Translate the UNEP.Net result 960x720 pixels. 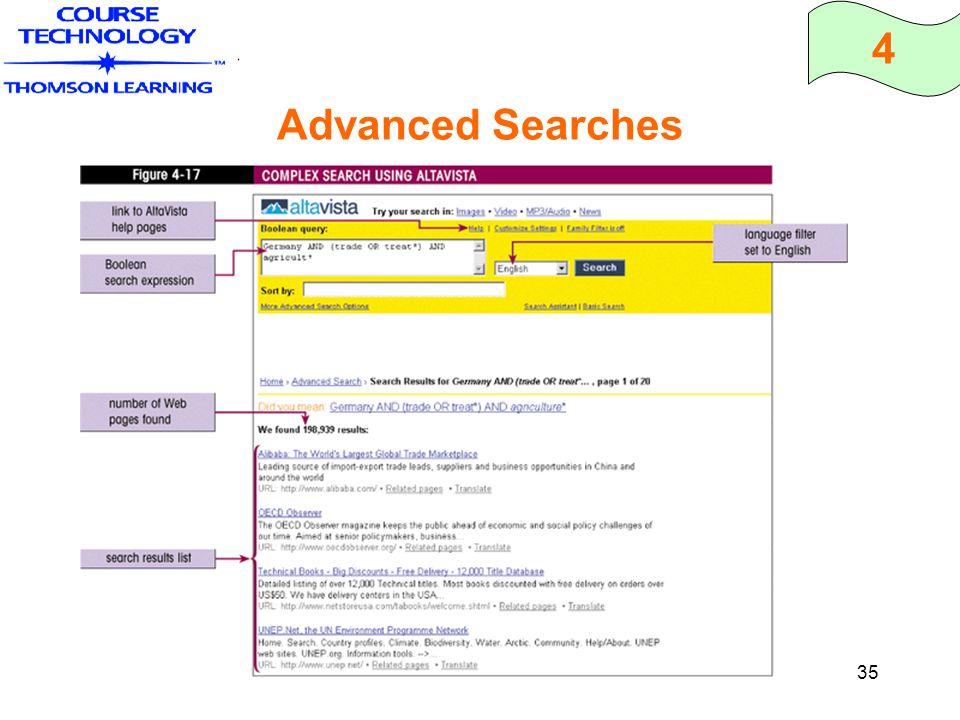pos(459,665)
